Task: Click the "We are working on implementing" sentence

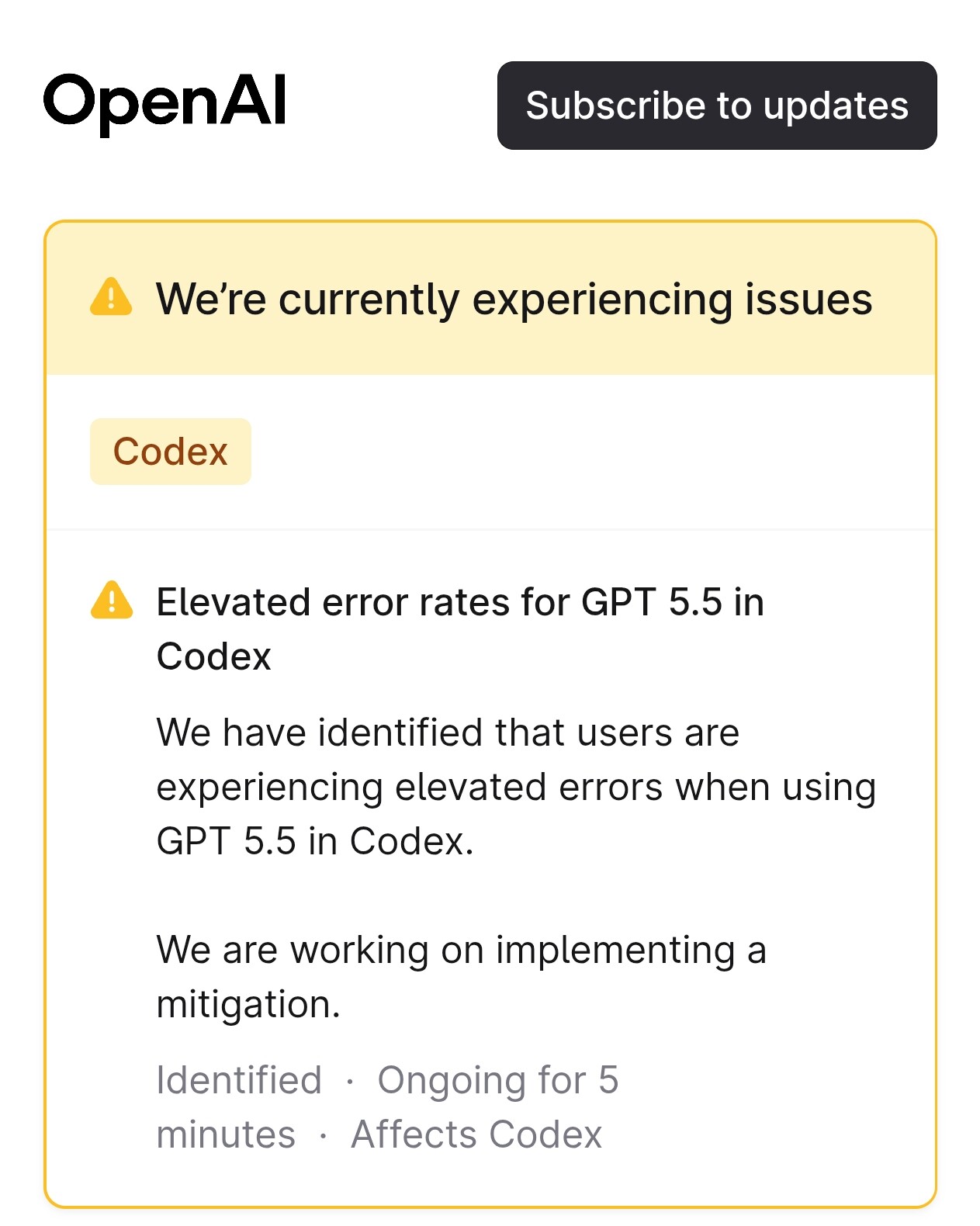Action: (461, 977)
